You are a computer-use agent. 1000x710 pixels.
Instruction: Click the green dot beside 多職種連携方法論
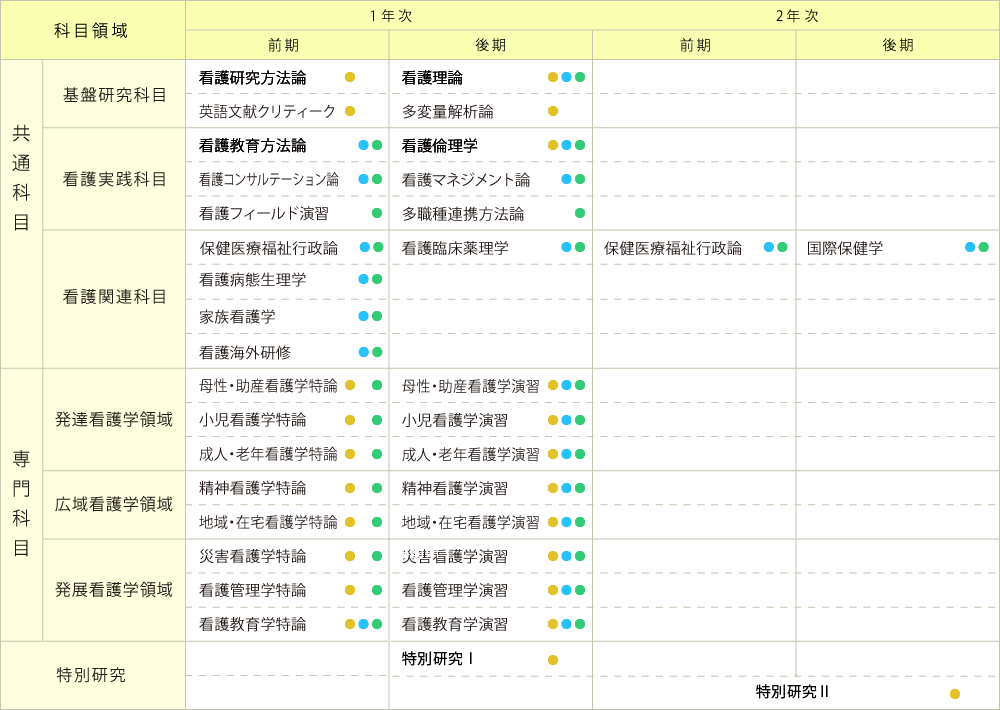(x=580, y=213)
